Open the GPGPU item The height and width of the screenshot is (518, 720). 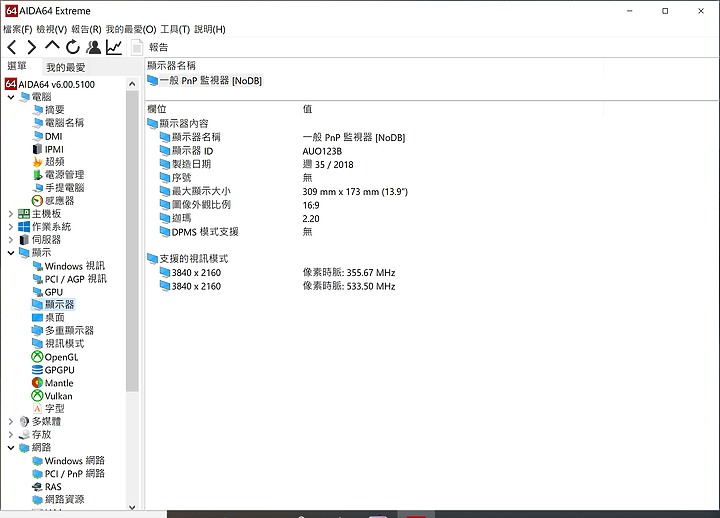pyautogui.click(x=53, y=370)
